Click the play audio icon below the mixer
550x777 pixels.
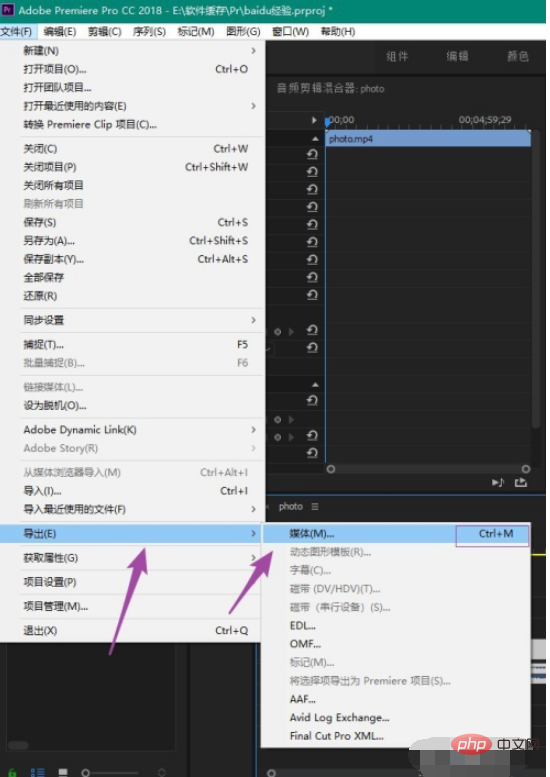click(497, 482)
